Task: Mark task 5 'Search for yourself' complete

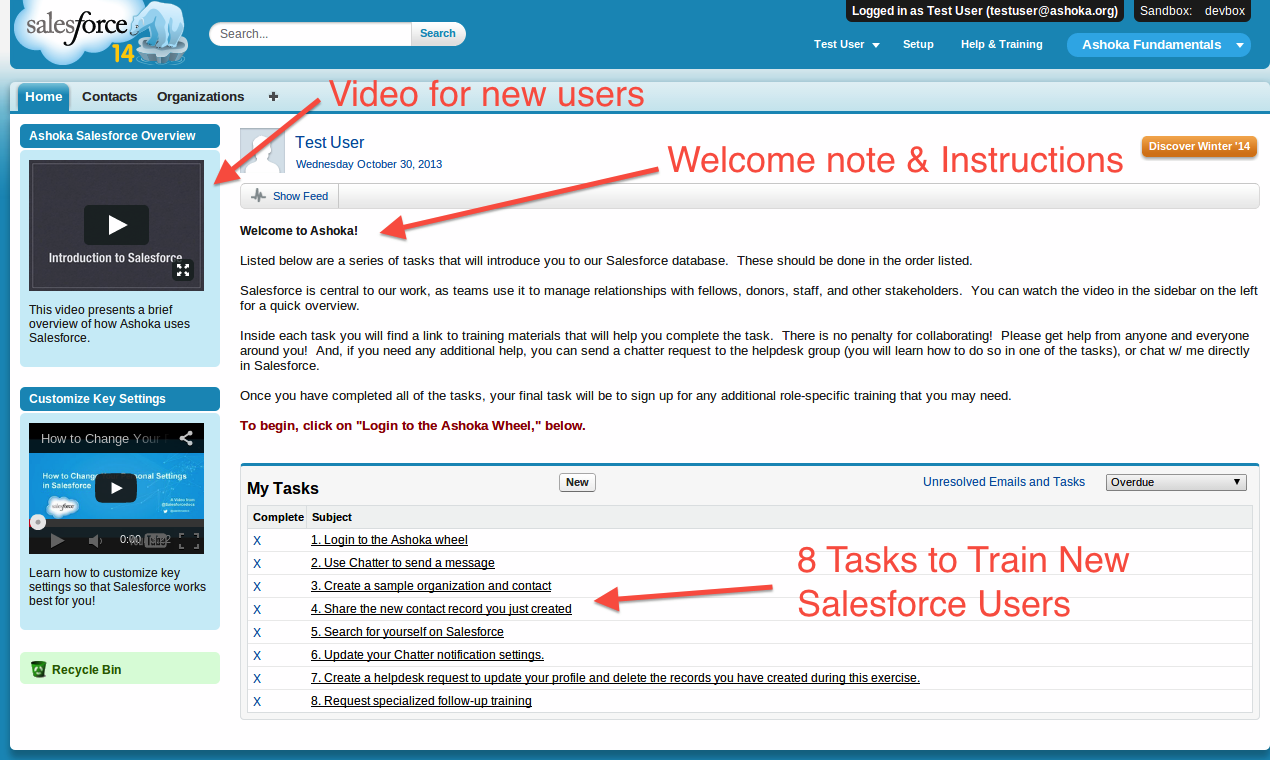Action: pos(257,632)
